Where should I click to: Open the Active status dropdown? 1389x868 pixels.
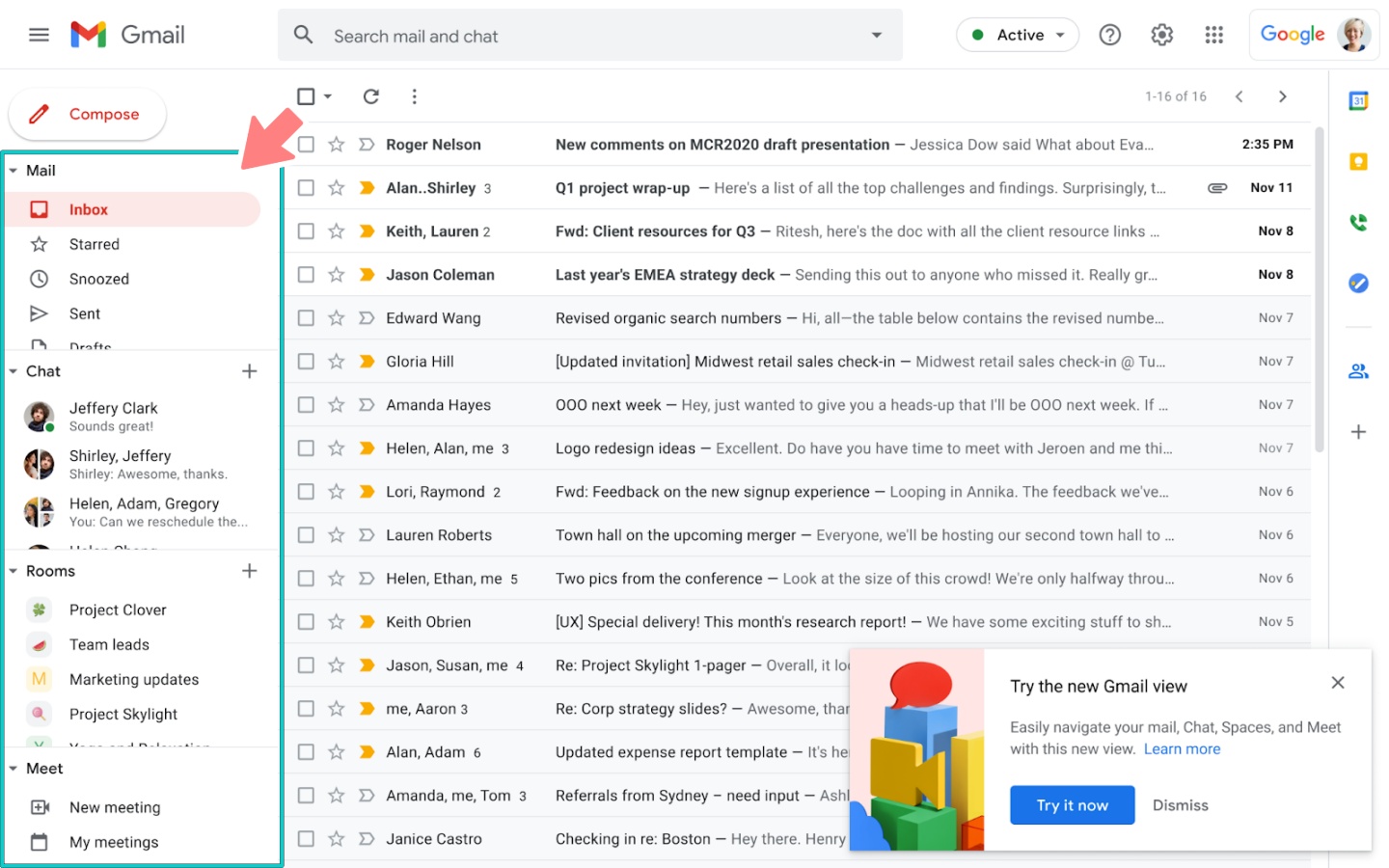coord(1018,35)
